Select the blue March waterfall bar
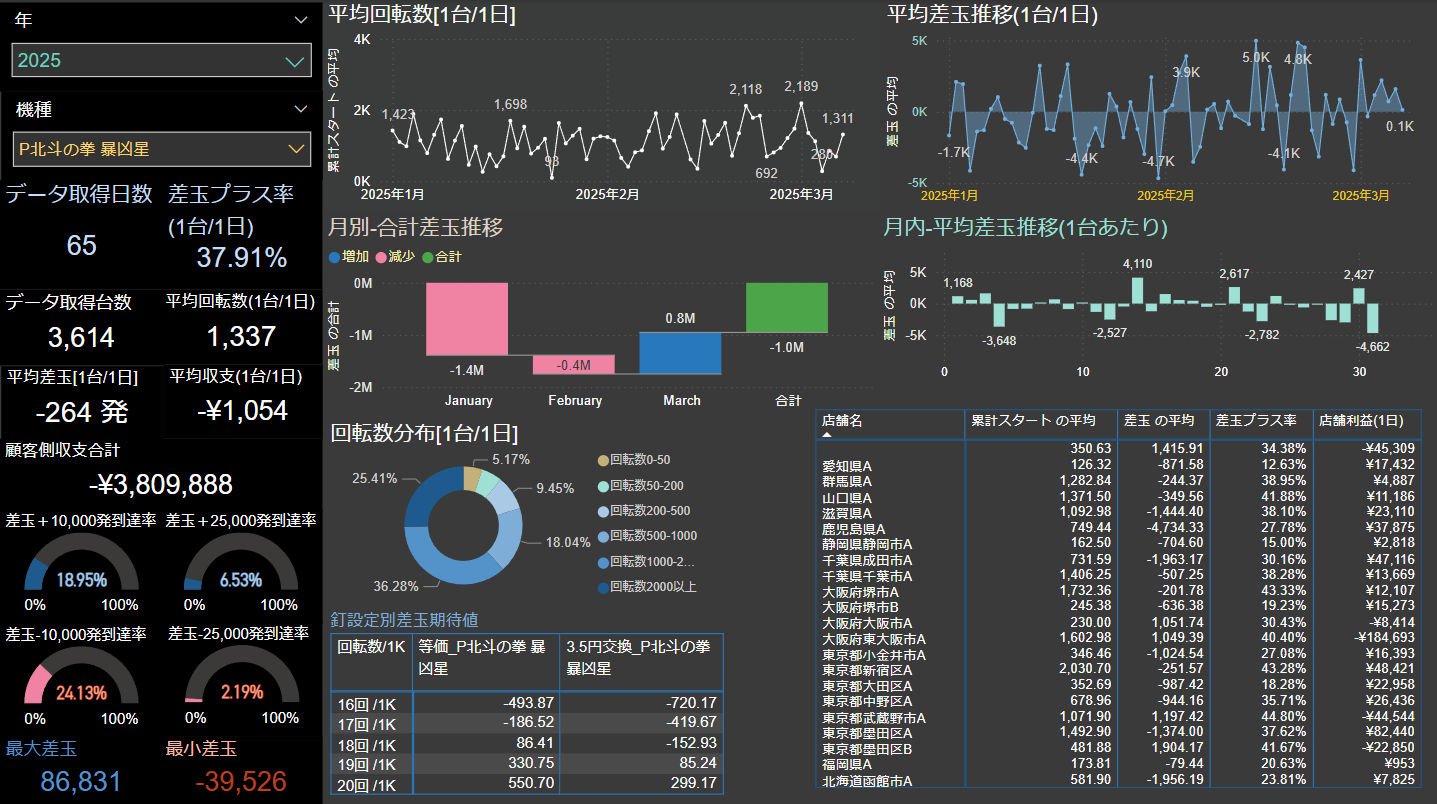1437x804 pixels. (680, 353)
